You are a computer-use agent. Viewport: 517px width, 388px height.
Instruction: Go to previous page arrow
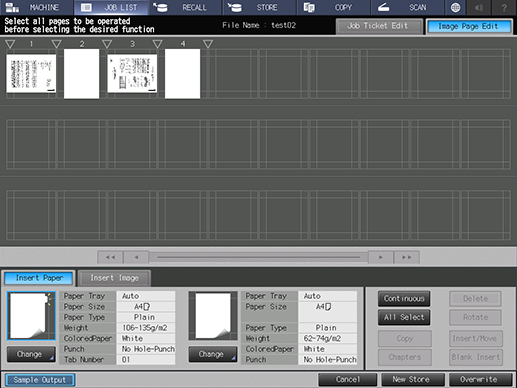pyautogui.click(x=136, y=257)
